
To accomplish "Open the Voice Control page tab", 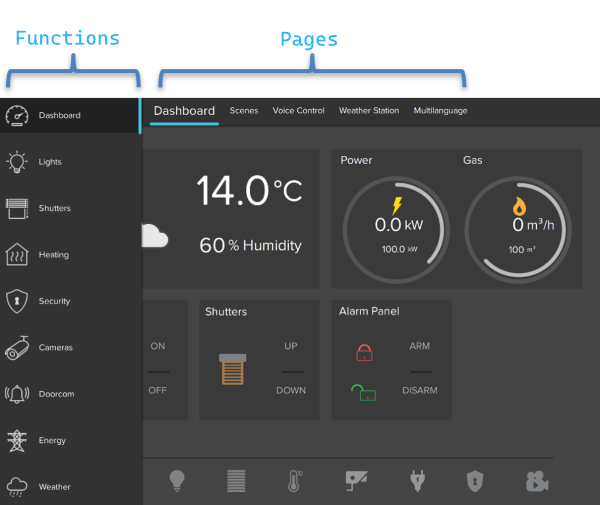I will [x=298, y=111].
